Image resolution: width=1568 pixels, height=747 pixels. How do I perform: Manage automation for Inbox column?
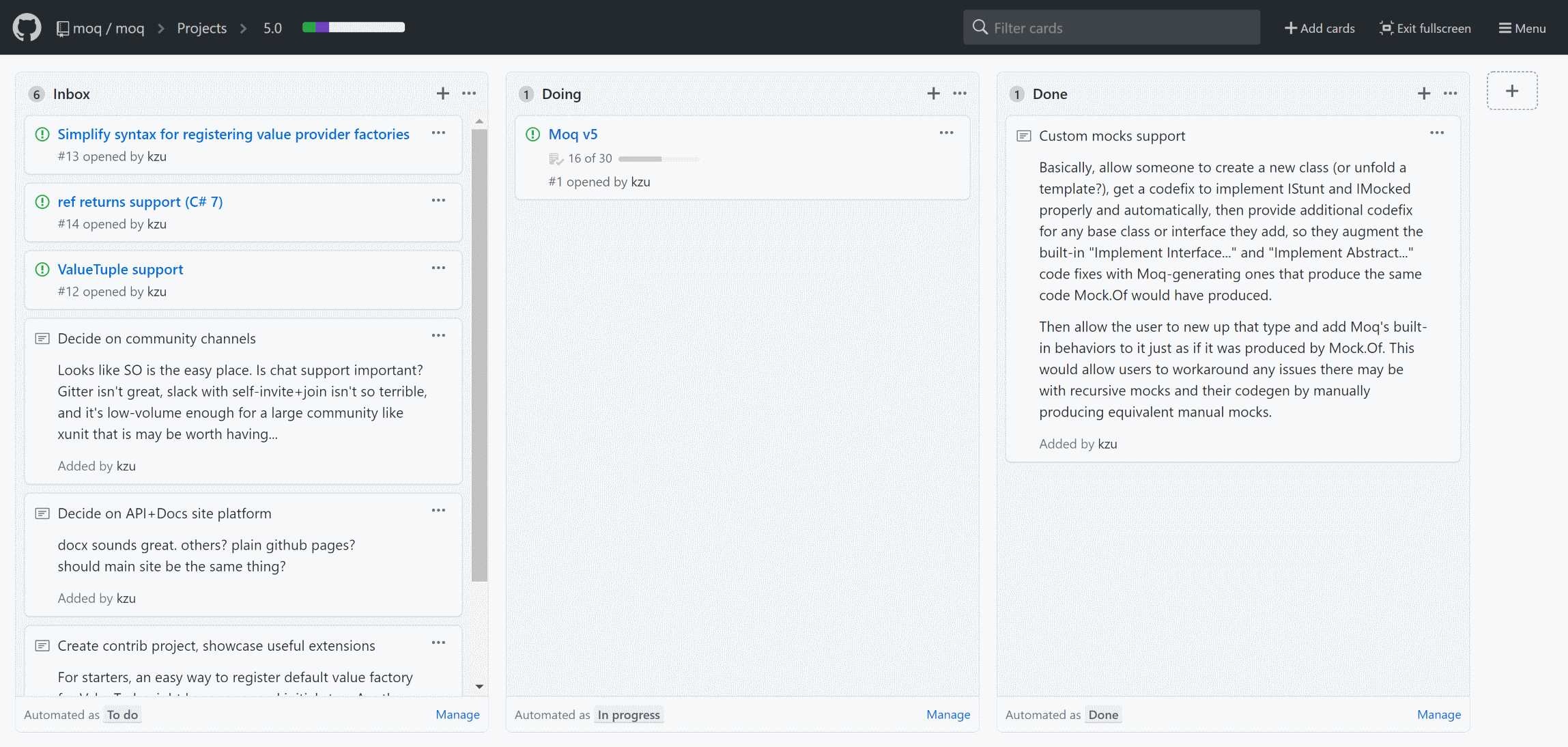click(x=457, y=715)
